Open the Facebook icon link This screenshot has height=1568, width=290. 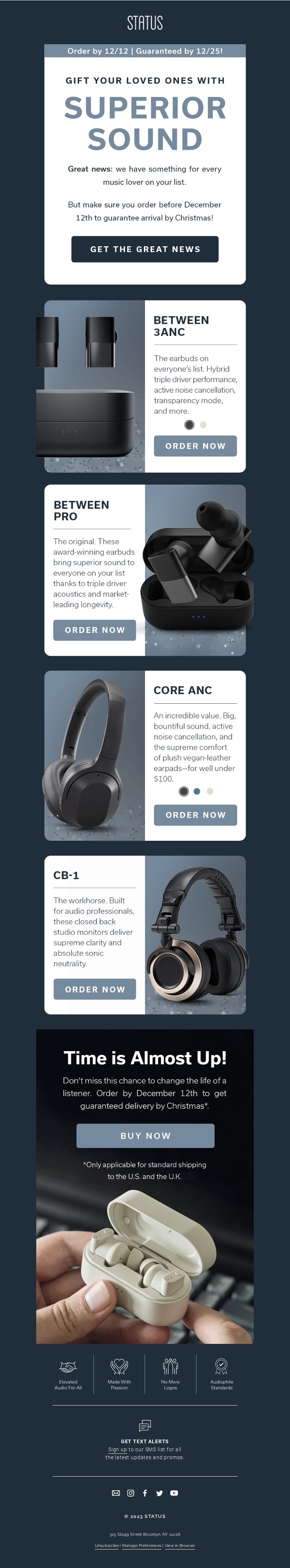(145, 1493)
